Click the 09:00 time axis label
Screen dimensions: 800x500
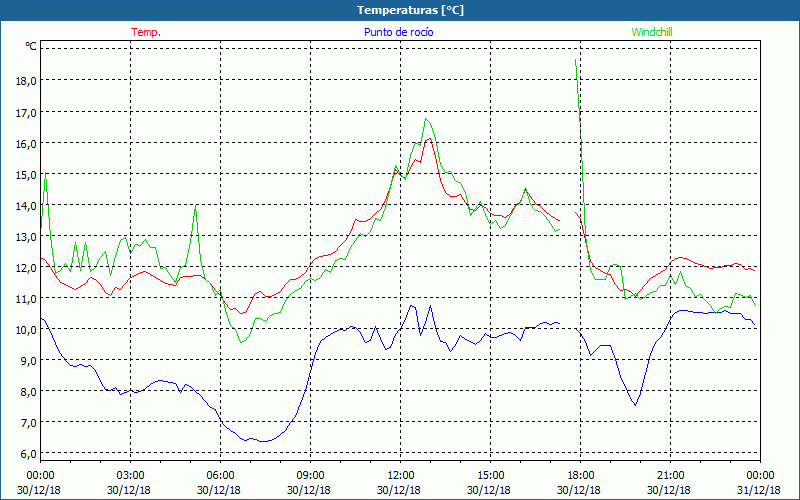tap(311, 474)
